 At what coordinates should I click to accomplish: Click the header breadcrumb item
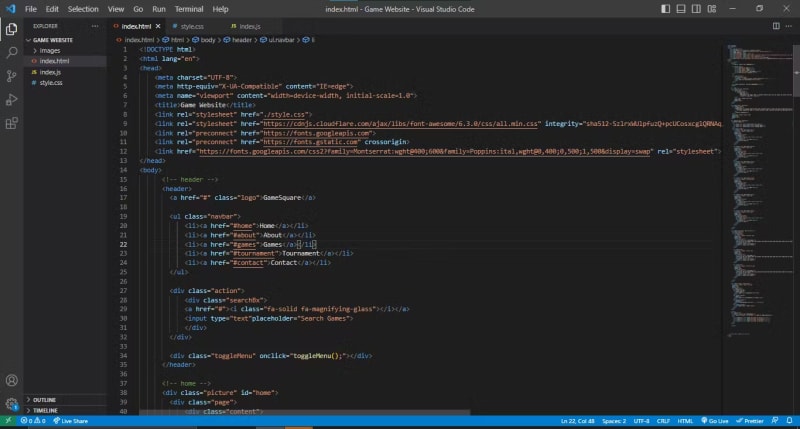click(238, 40)
